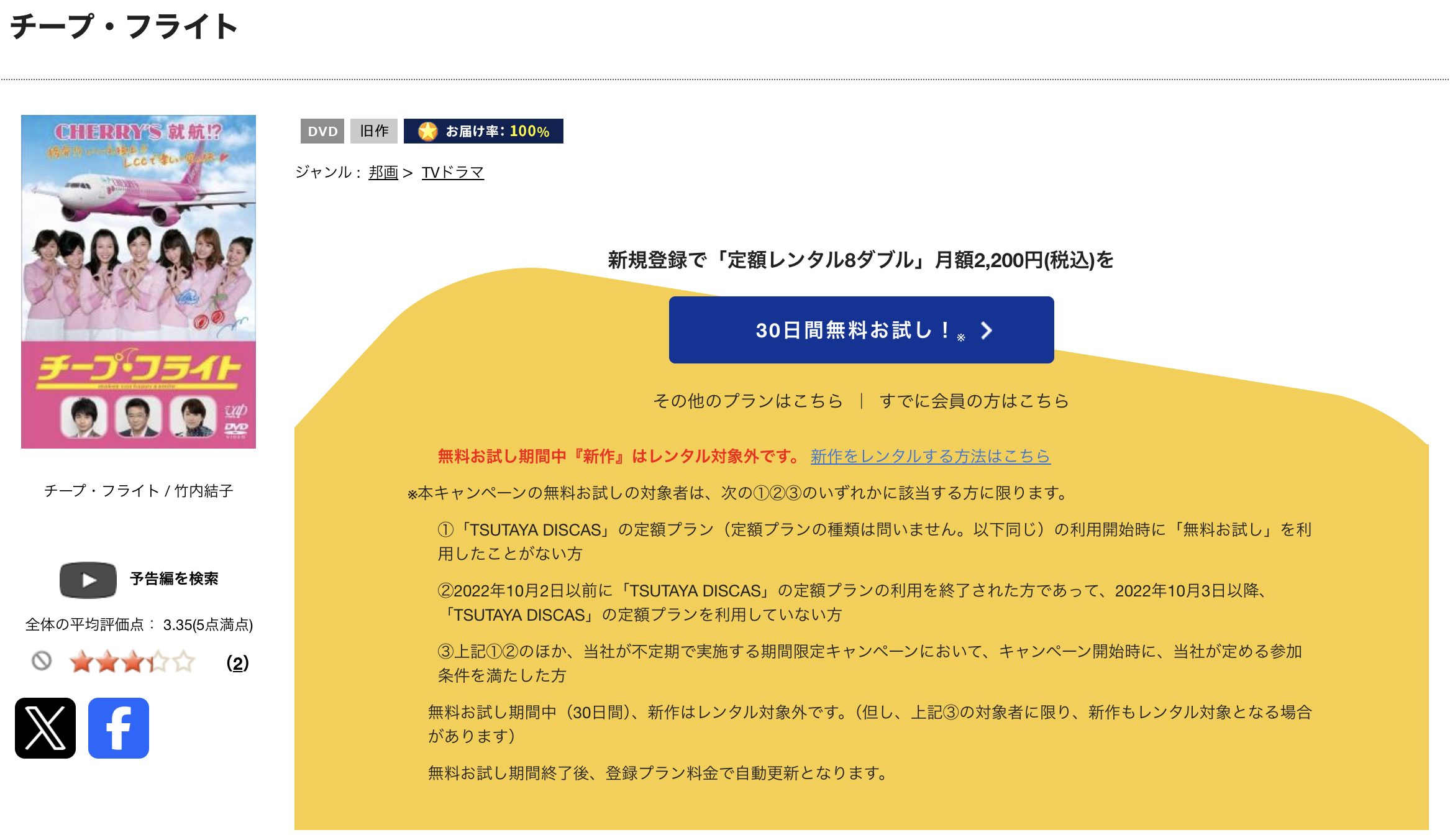Open その他のプランはこちら link
The image size is (1450, 840).
click(x=748, y=401)
